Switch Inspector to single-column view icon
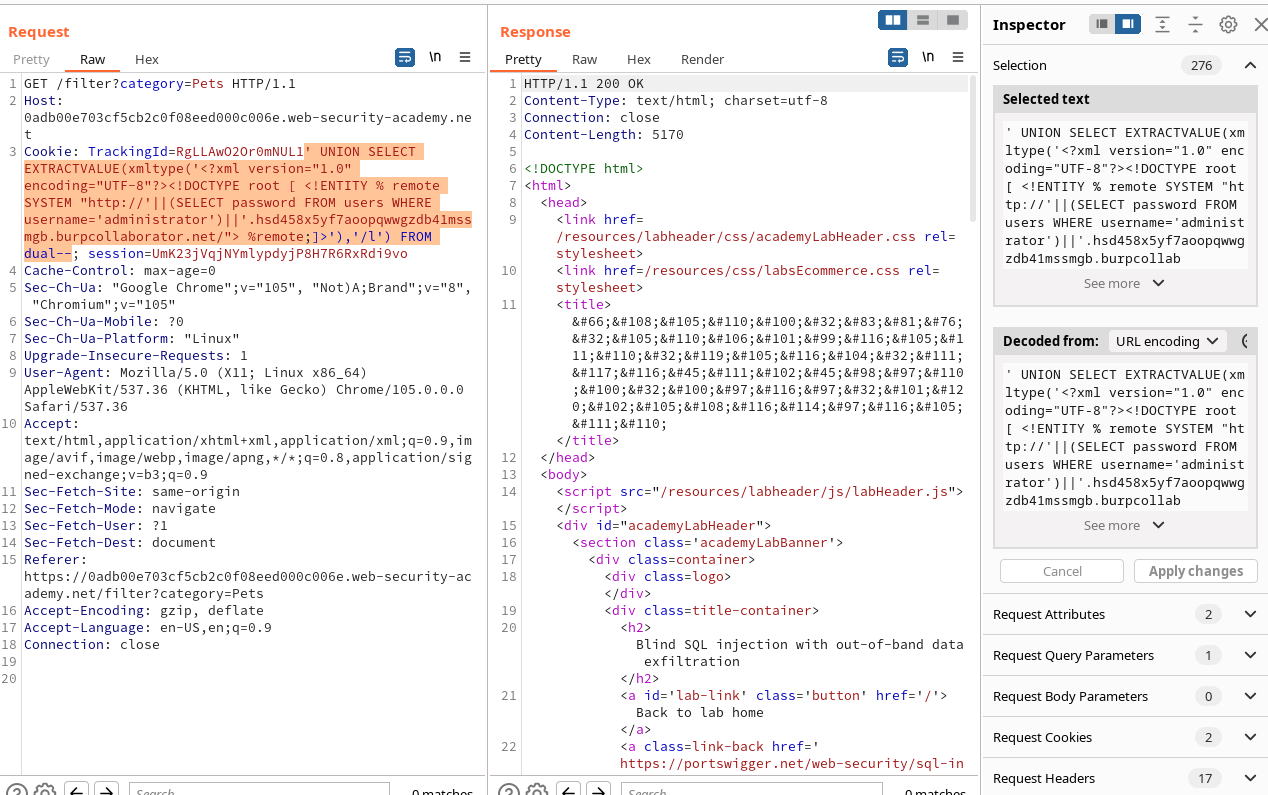 [1102, 24]
